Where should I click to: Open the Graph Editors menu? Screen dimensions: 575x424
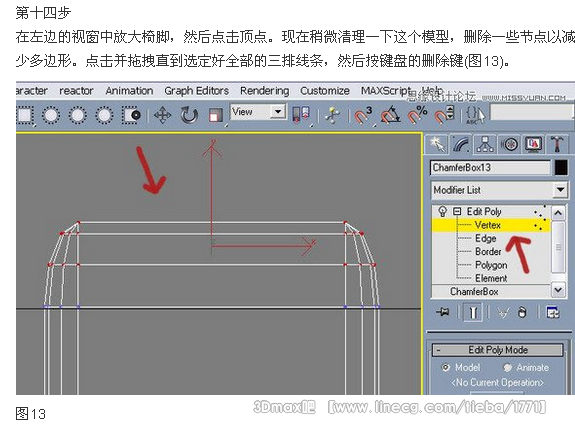(197, 91)
